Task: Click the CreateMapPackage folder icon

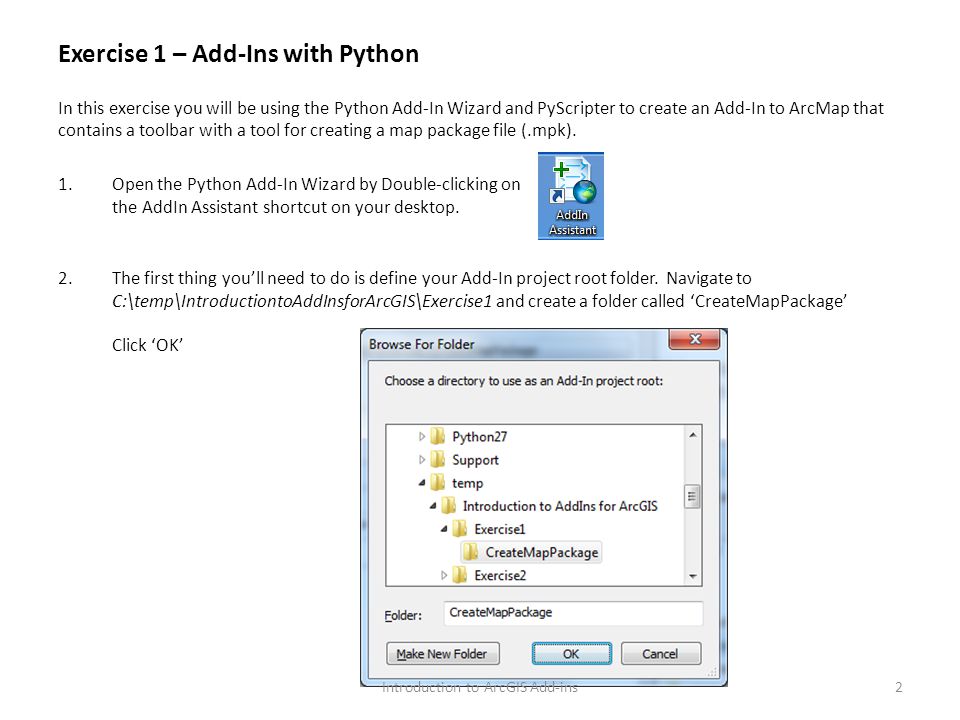Action: click(x=470, y=552)
